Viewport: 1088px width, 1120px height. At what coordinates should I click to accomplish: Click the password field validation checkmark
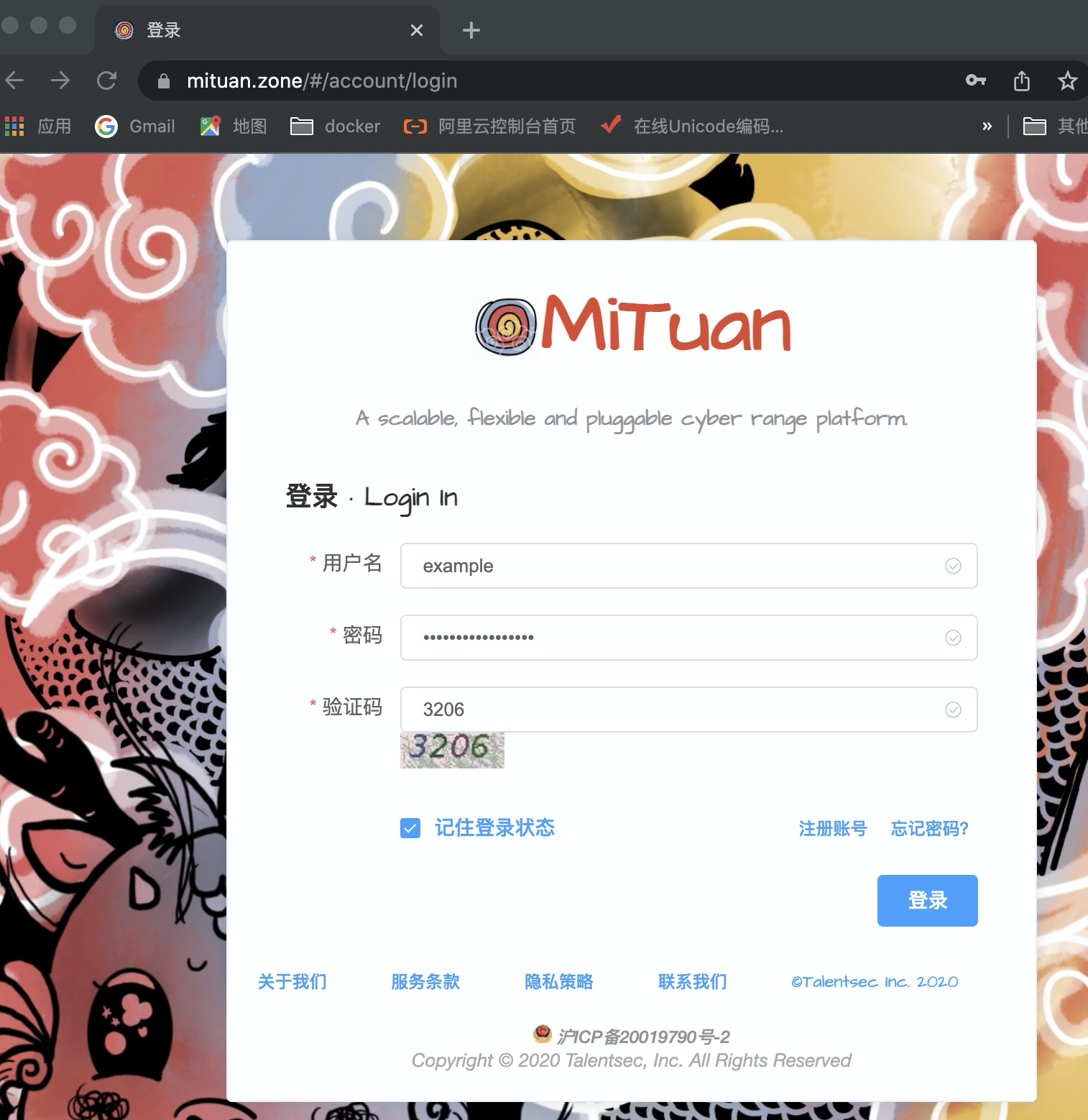coord(953,638)
